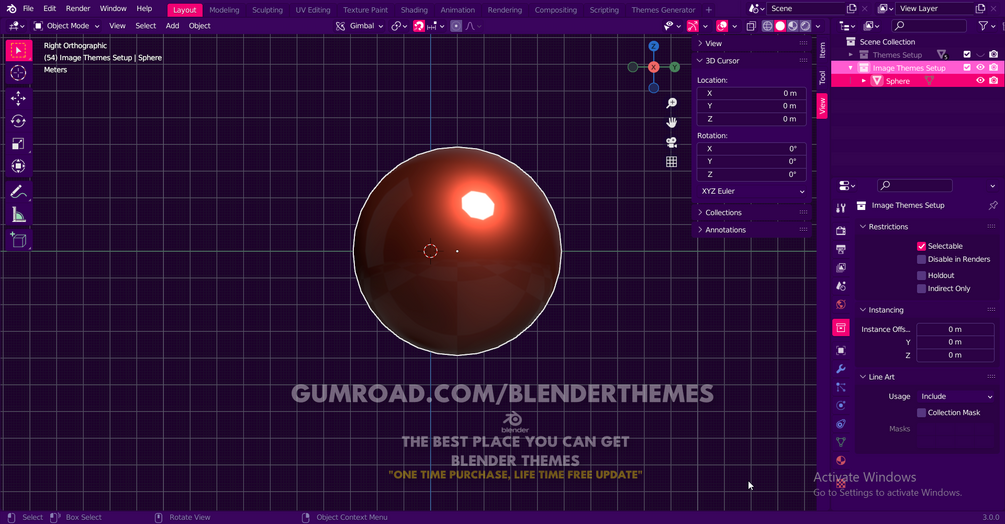Pick the Add Cube tool
Screen dimensions: 1005x524
(19, 240)
